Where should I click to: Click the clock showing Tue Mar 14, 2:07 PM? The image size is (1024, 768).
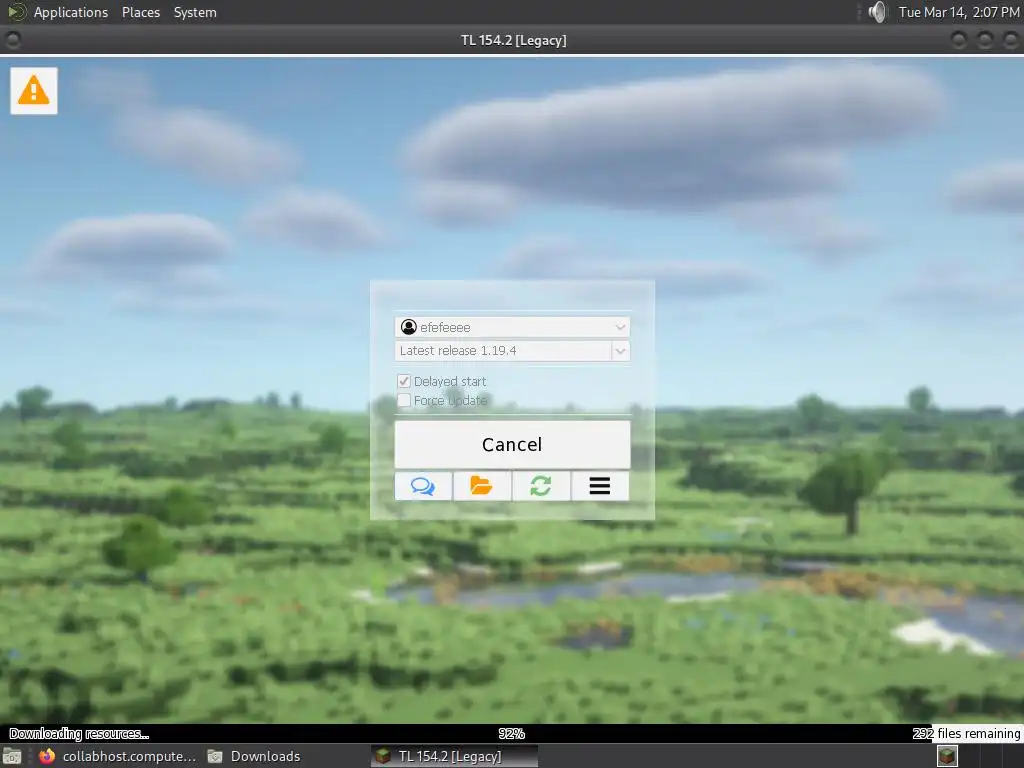[959, 12]
